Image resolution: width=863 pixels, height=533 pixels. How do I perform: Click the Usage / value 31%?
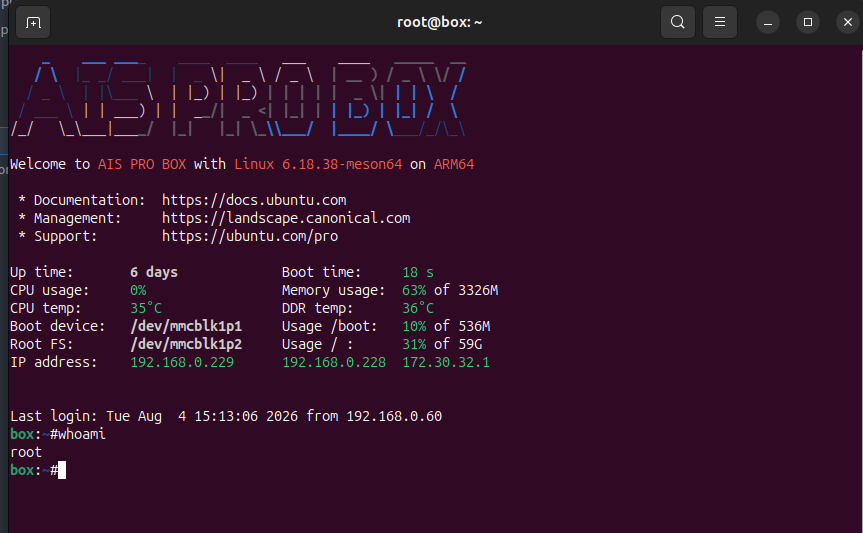(414, 344)
